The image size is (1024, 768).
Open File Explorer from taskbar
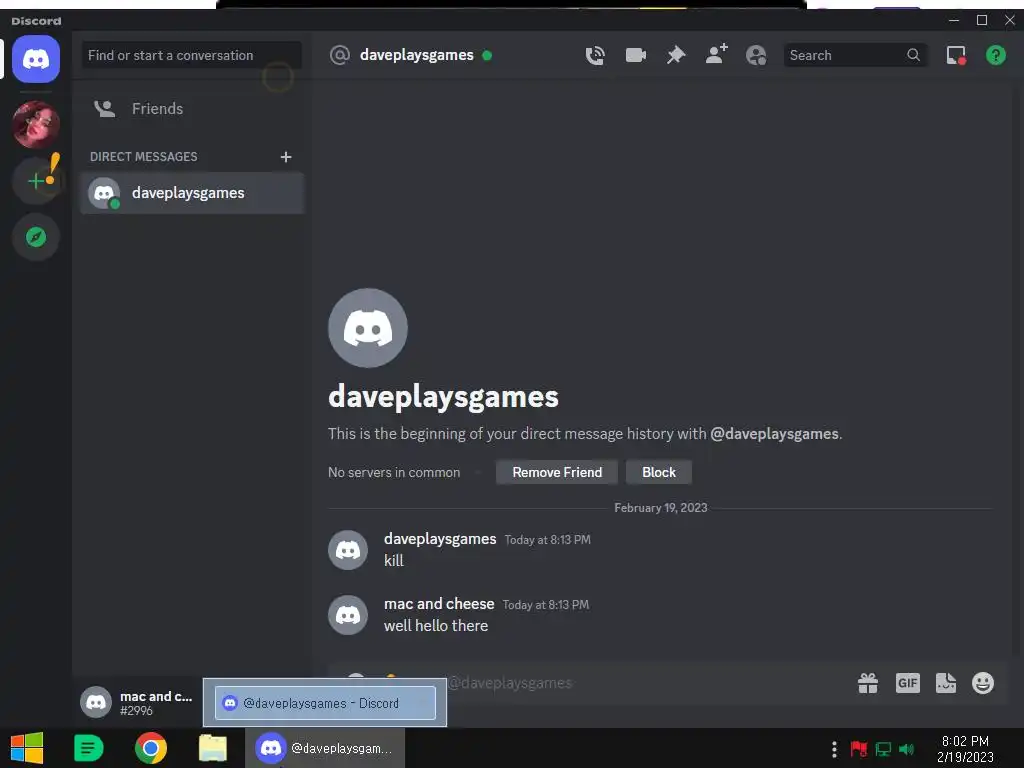click(x=213, y=748)
